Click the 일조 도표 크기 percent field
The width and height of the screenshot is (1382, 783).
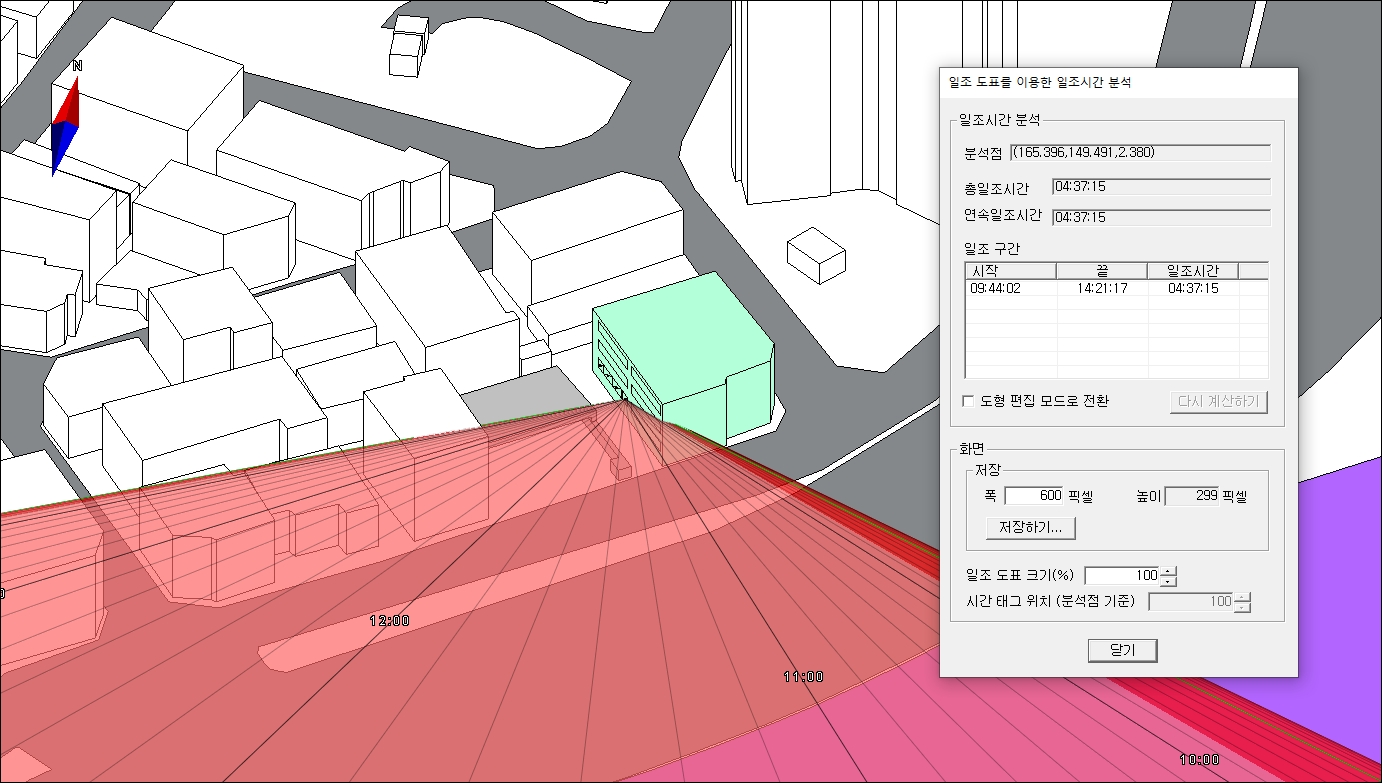coord(1122,575)
